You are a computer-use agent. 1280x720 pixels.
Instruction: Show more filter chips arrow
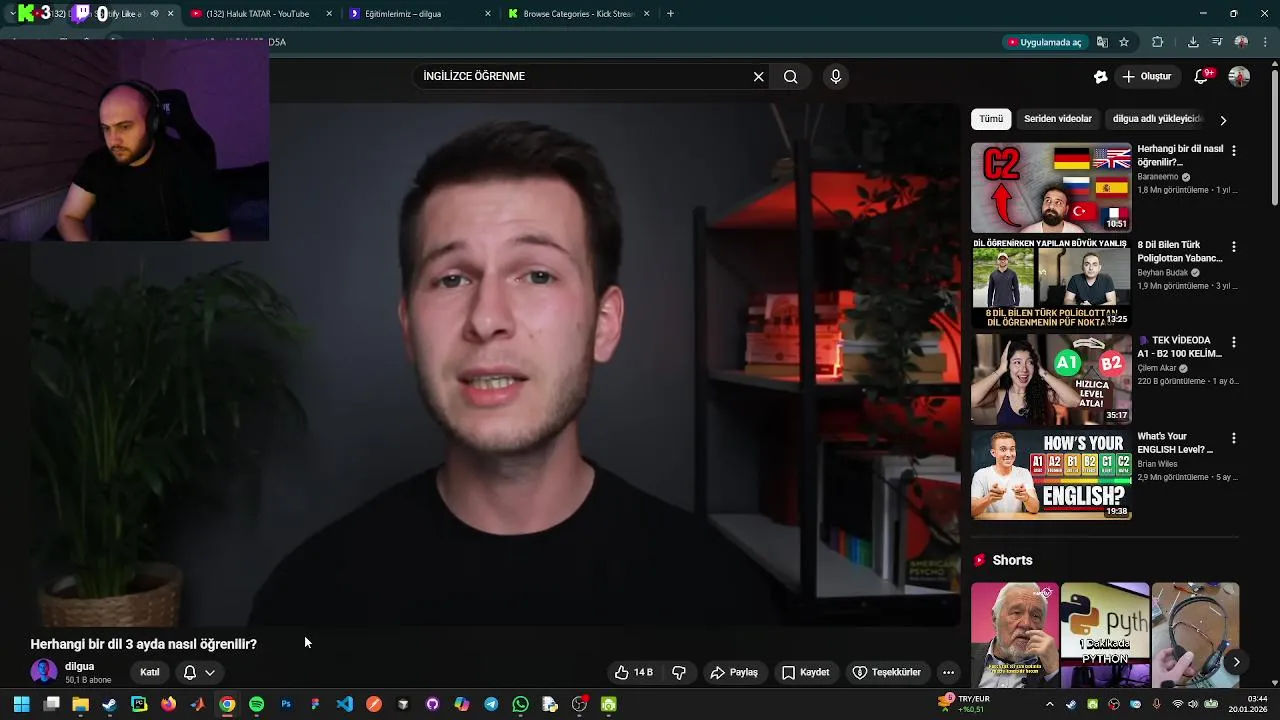coord(1222,120)
